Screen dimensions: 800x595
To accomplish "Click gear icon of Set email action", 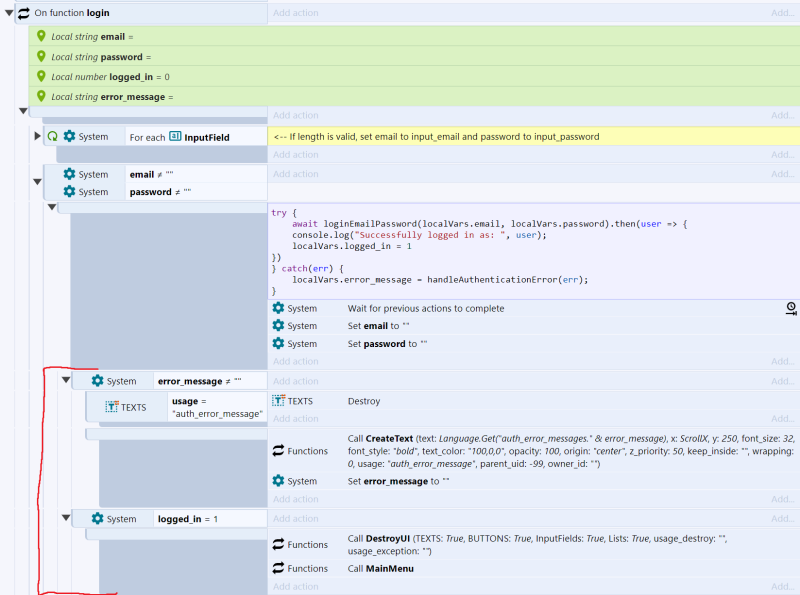I will pyautogui.click(x=278, y=325).
